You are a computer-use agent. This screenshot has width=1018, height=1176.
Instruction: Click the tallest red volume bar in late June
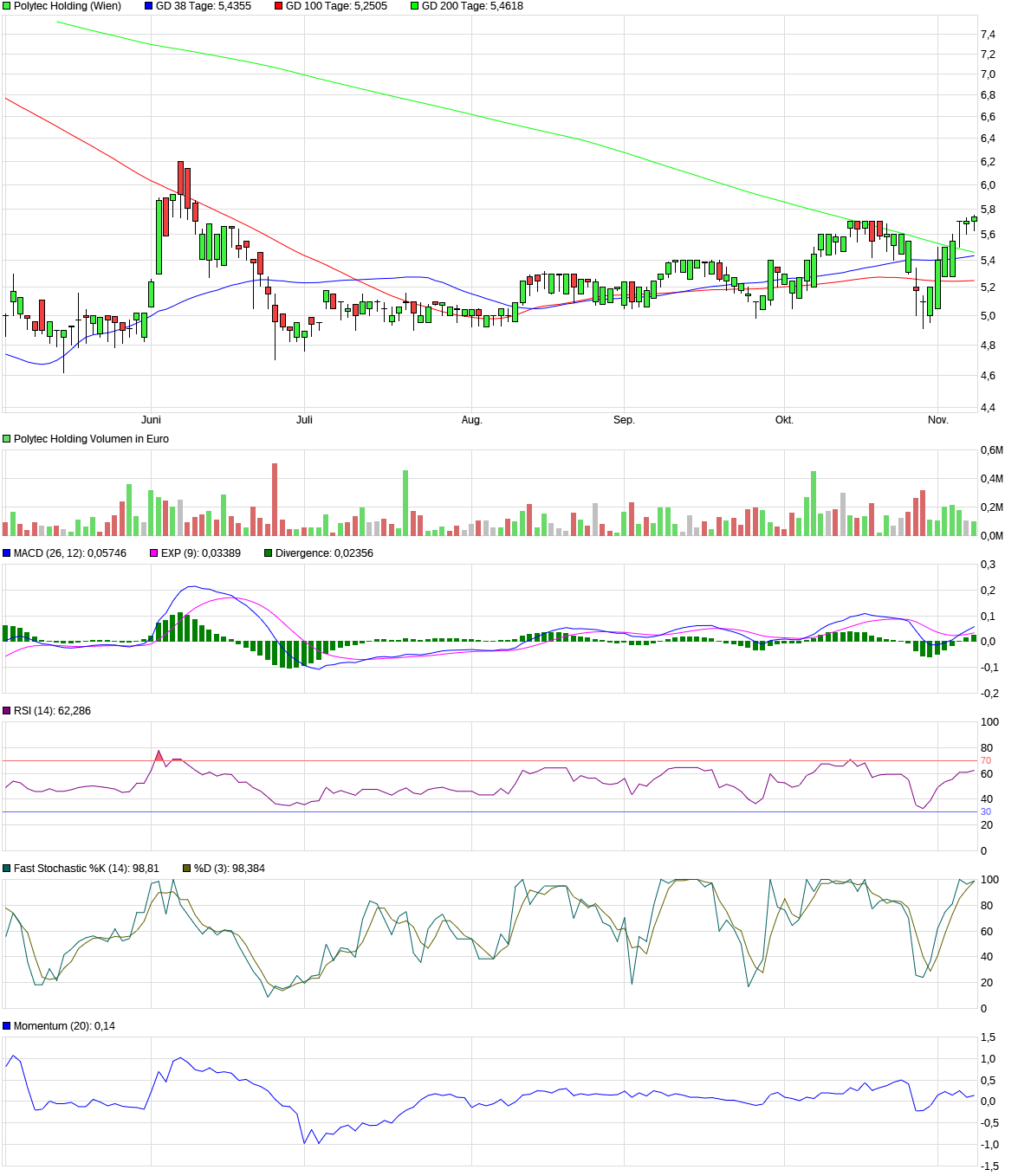point(275,500)
